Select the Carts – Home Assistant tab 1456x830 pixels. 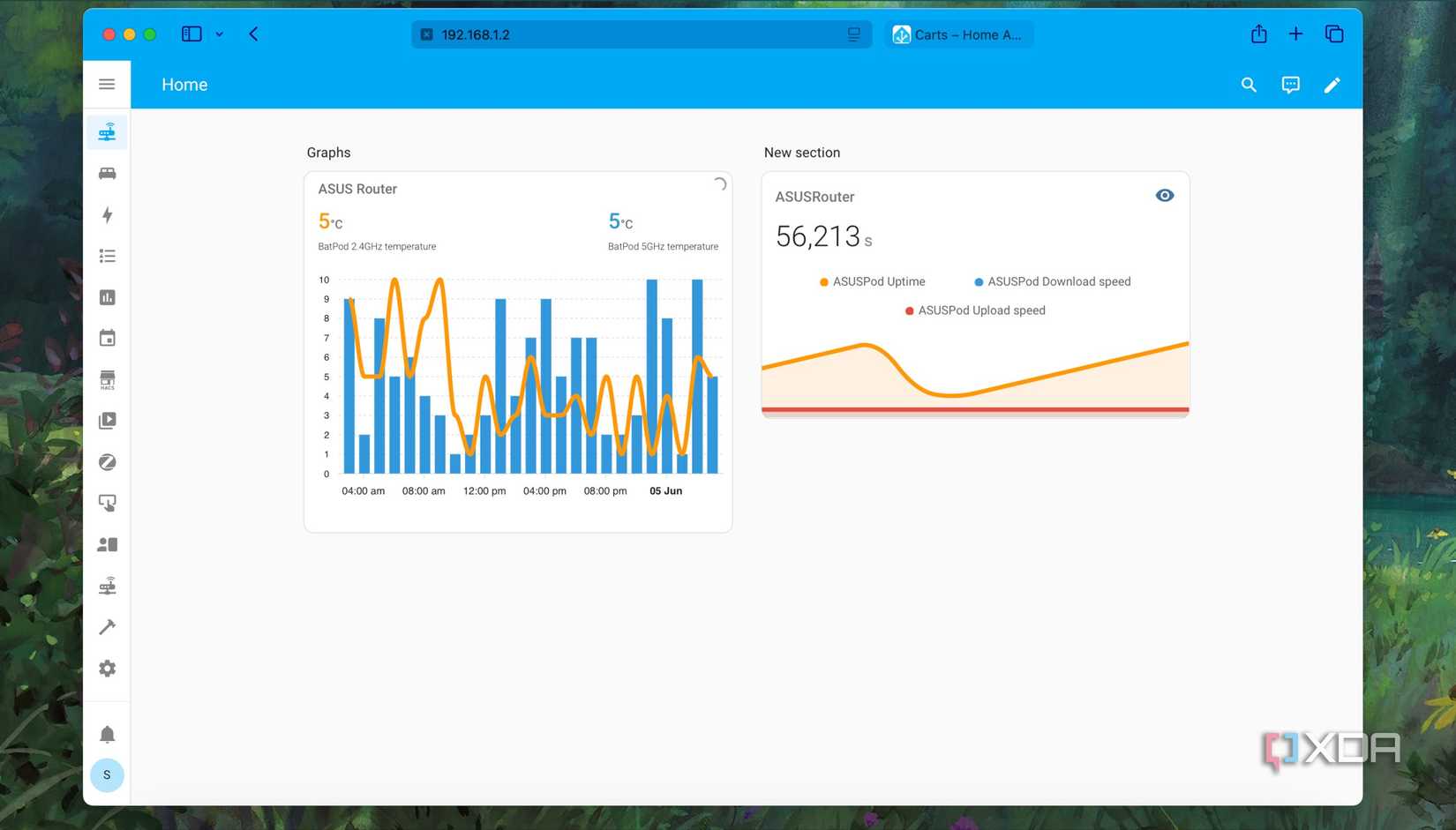coord(958,34)
